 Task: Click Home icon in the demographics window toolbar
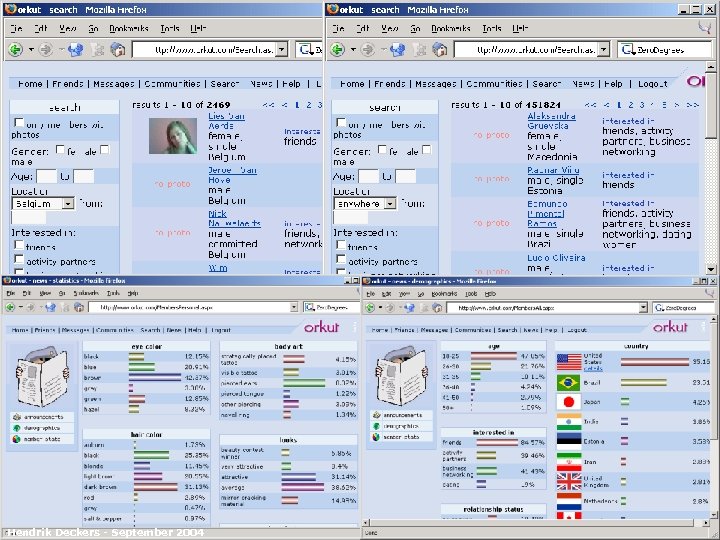(x=438, y=308)
